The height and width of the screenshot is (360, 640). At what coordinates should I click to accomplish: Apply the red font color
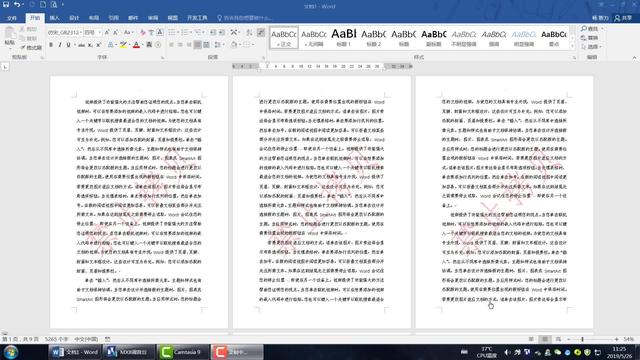pyautogui.click(x=136, y=45)
